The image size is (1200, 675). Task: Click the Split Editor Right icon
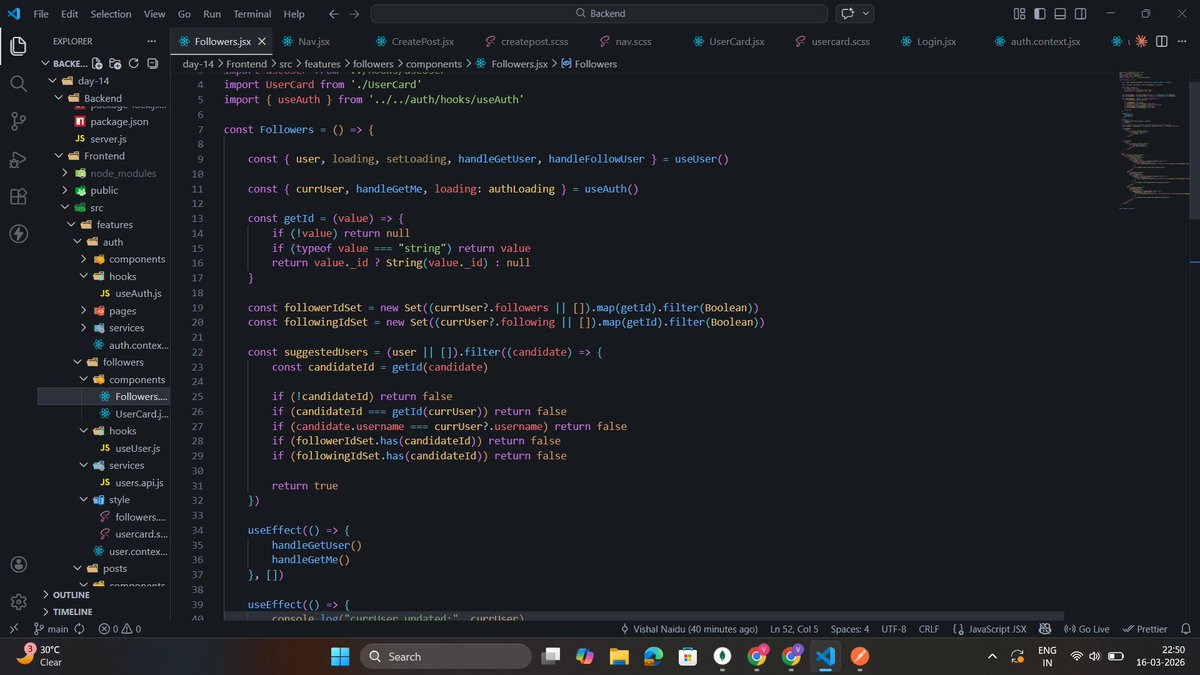point(1161,42)
